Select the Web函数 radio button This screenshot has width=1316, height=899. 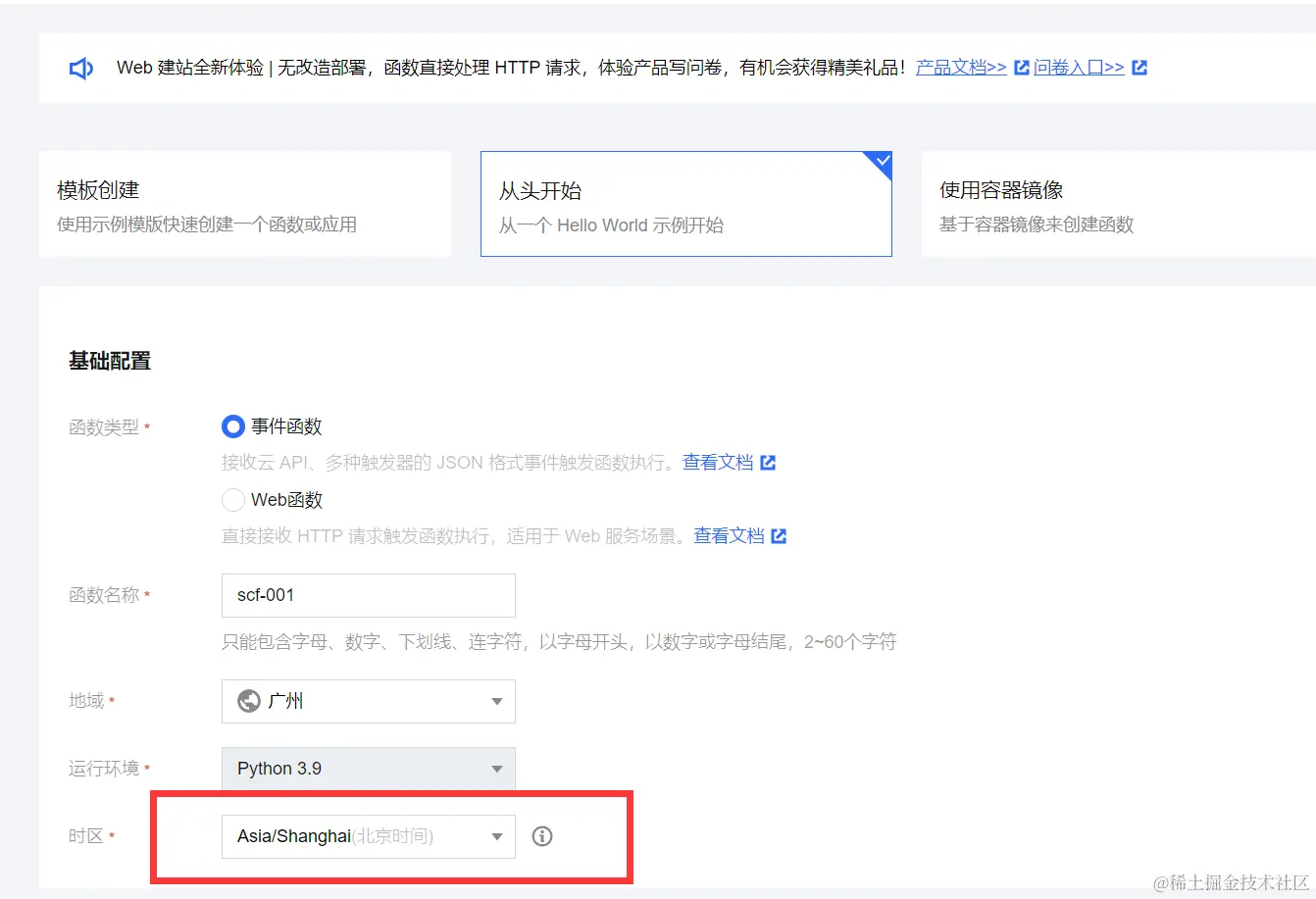232,500
